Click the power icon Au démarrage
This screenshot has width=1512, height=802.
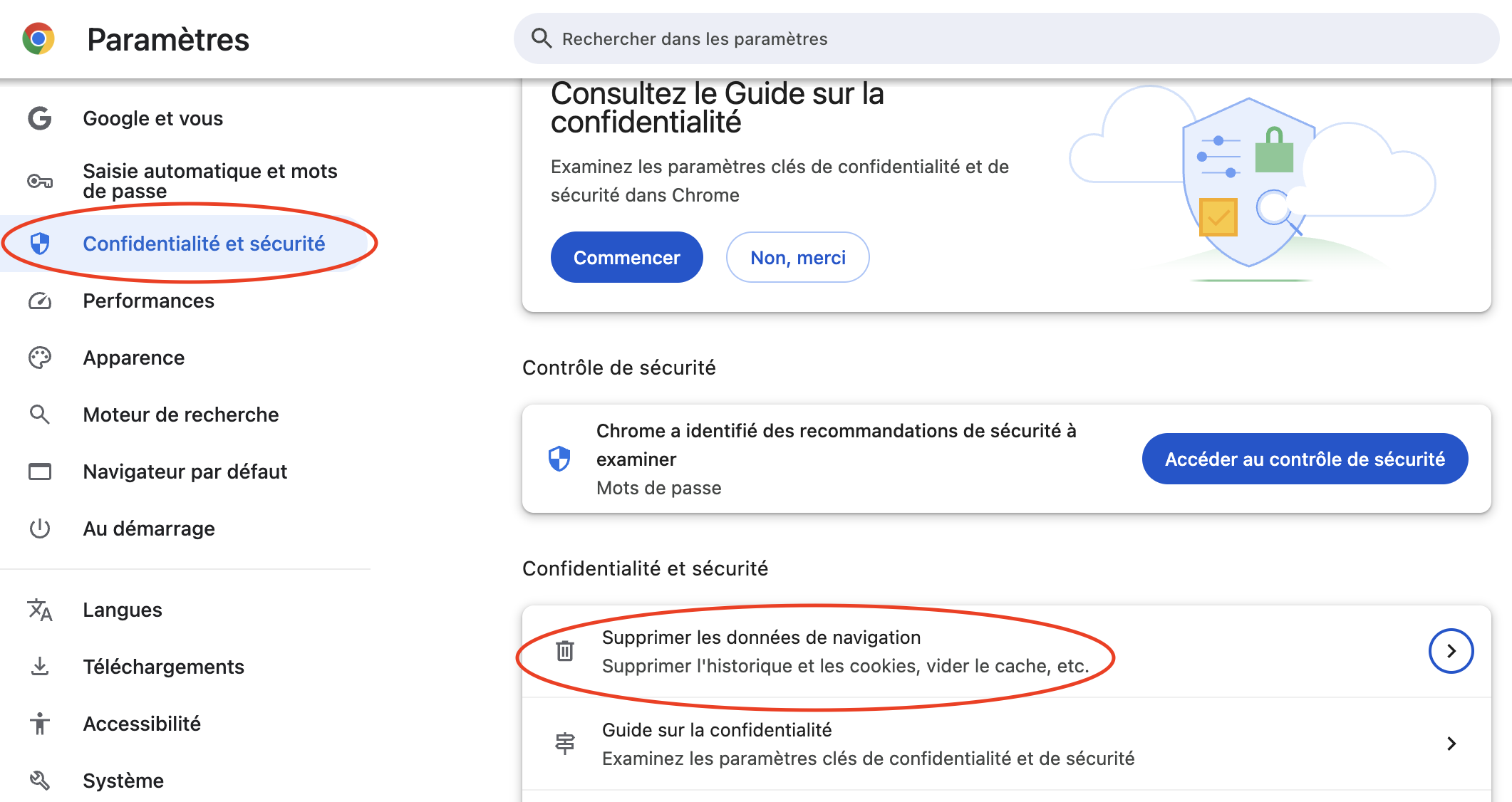[x=40, y=528]
